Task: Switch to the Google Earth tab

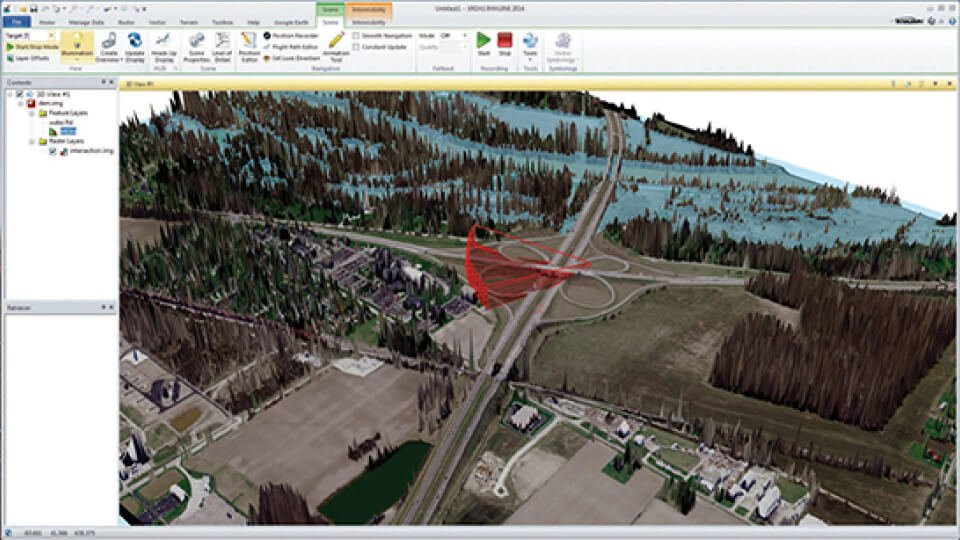Action: click(x=291, y=22)
